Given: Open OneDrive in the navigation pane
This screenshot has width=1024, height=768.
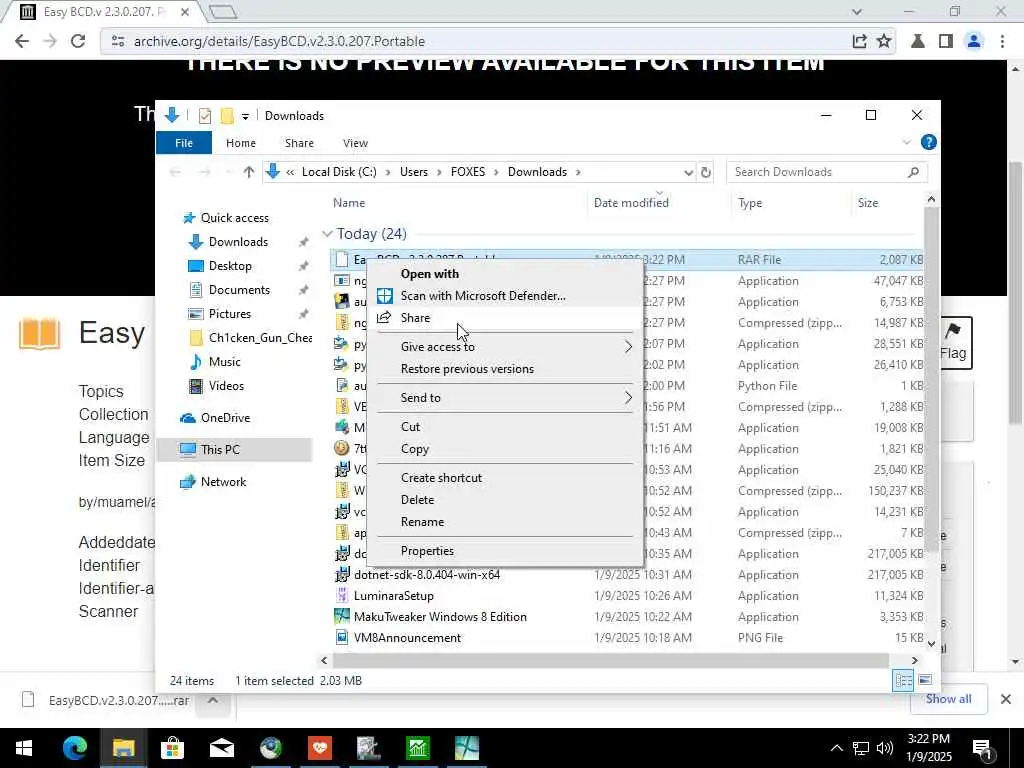Looking at the screenshot, I should point(225,418).
